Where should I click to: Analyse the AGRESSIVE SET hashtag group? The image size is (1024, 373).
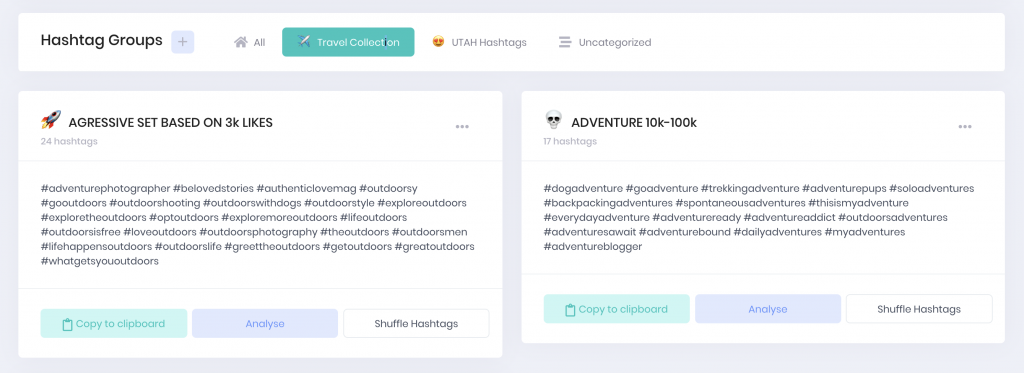coord(265,323)
